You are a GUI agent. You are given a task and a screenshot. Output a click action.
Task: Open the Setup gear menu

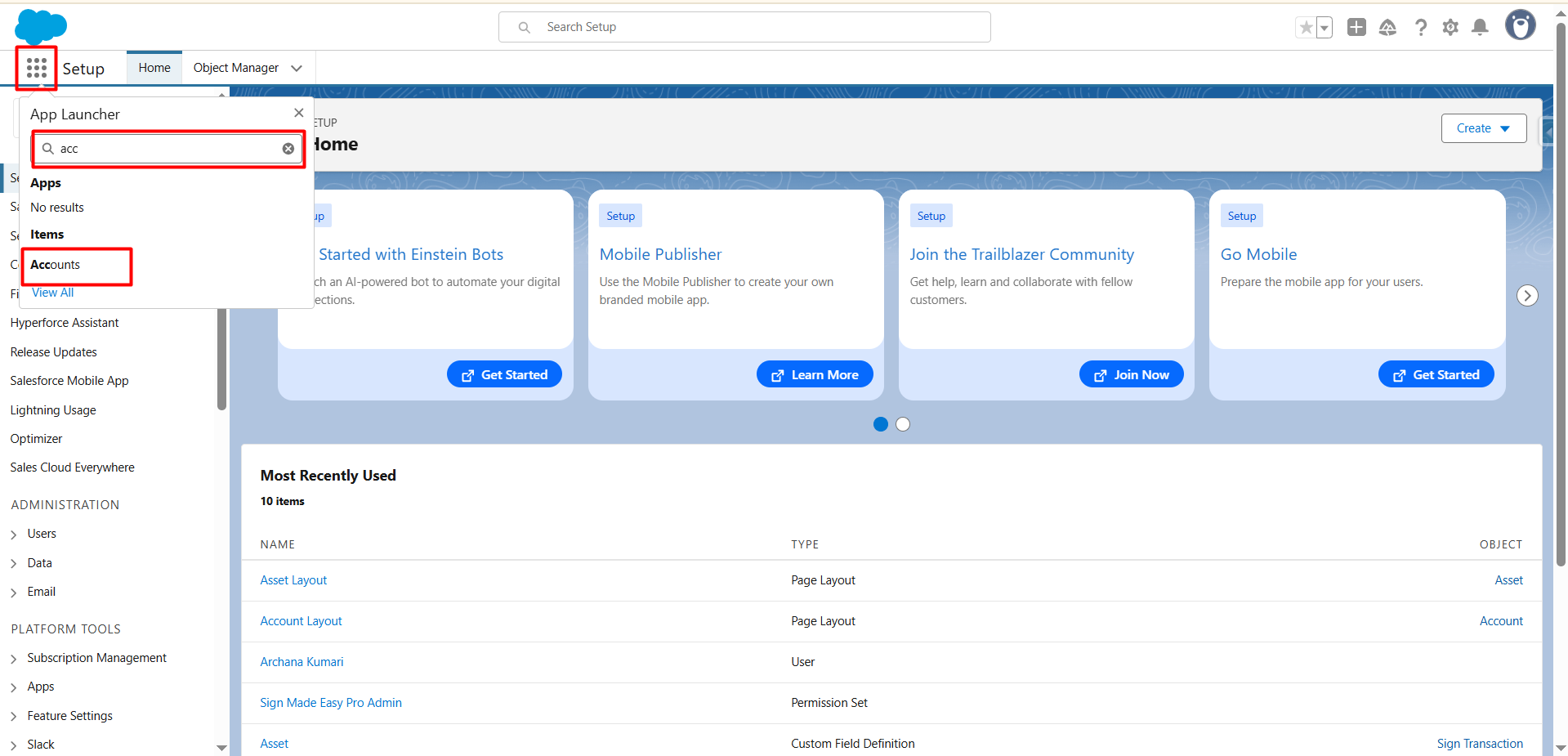[x=1450, y=28]
